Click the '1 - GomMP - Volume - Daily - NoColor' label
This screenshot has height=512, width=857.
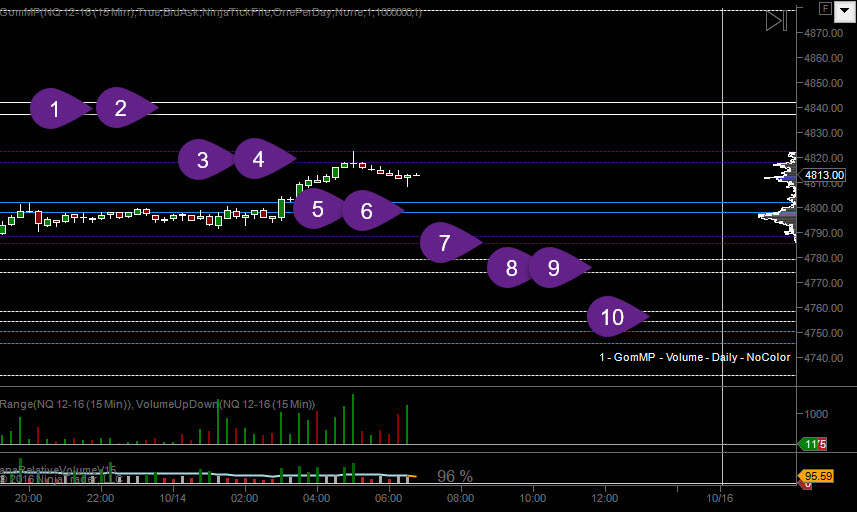[x=695, y=357]
